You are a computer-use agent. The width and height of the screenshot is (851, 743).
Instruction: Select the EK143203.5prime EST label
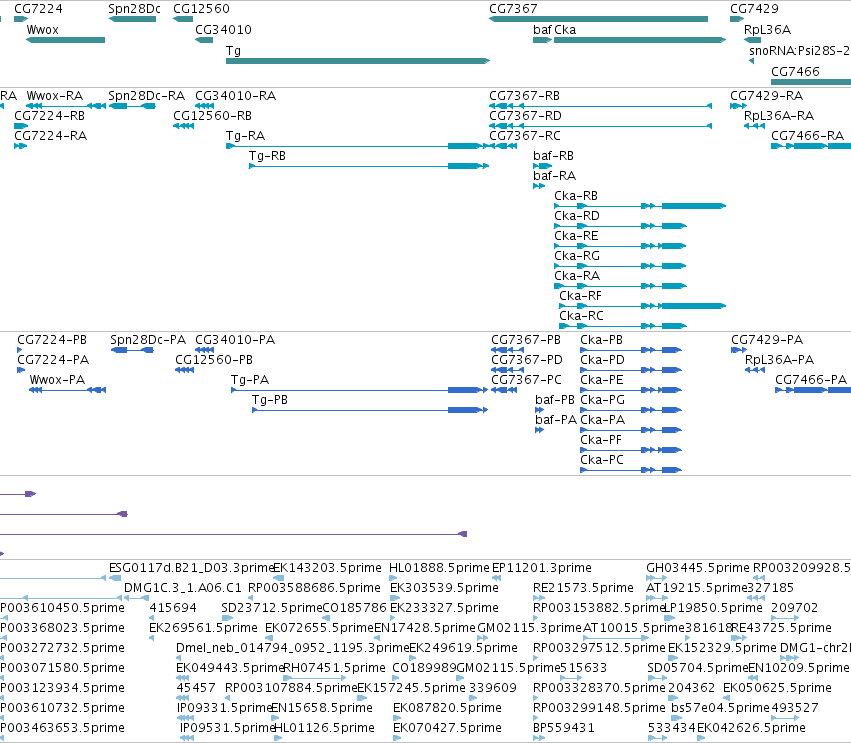pyautogui.click(x=327, y=568)
